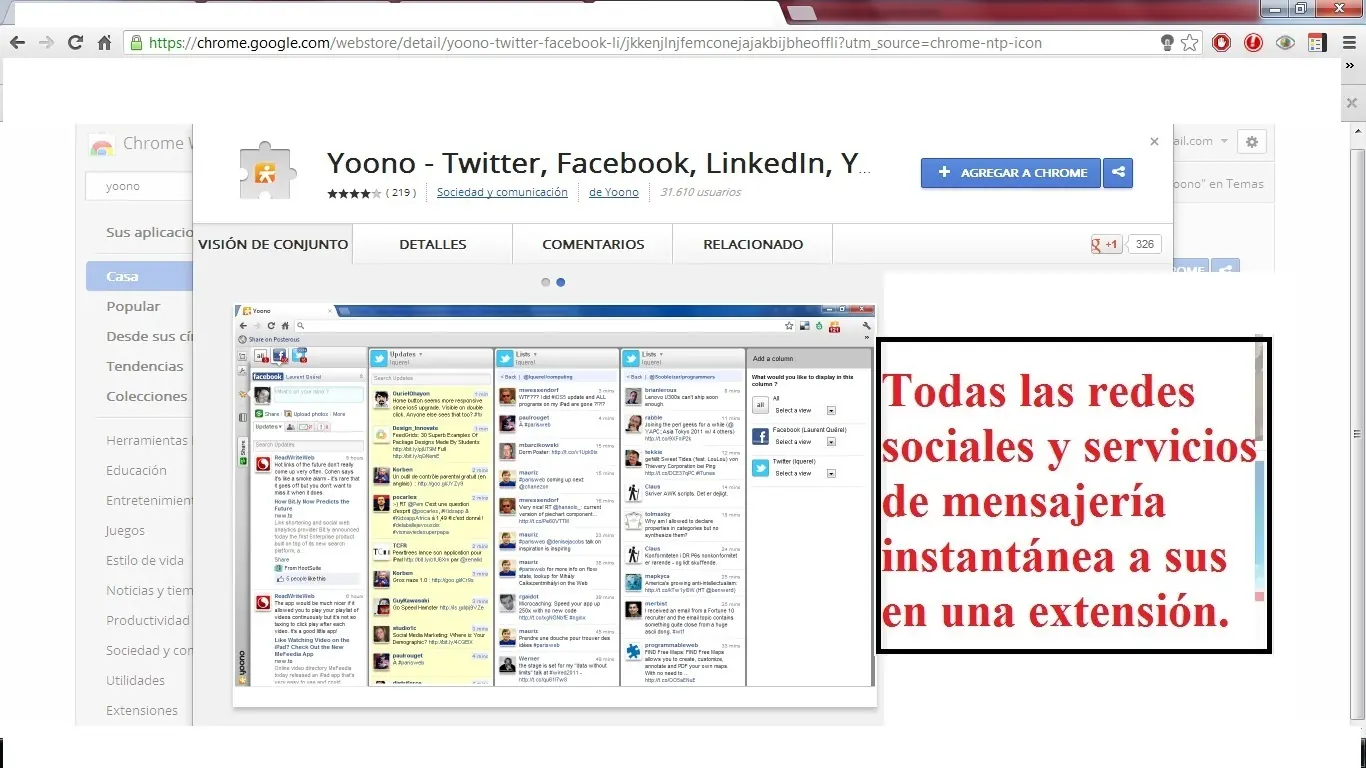Select the first screenshot carousel dot

point(546,283)
